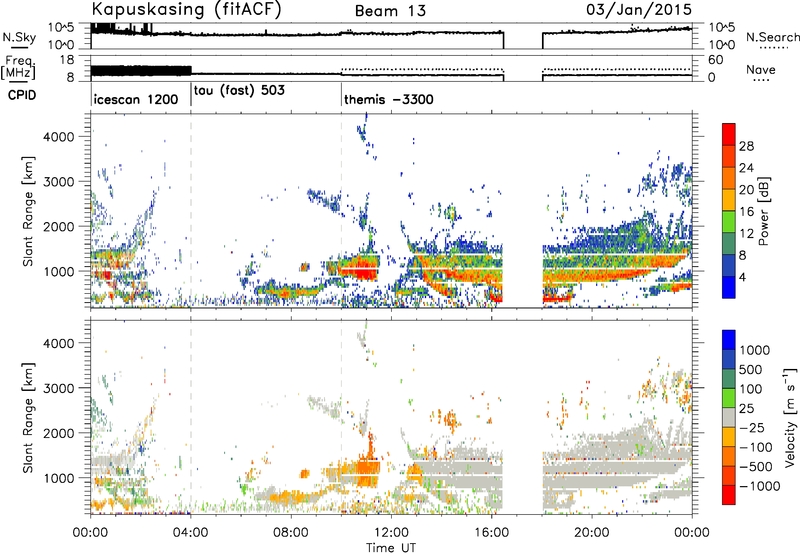The width and height of the screenshot is (800, 554).
Task: Click the 16:00 time axis label
Action: pyautogui.click(x=491, y=533)
